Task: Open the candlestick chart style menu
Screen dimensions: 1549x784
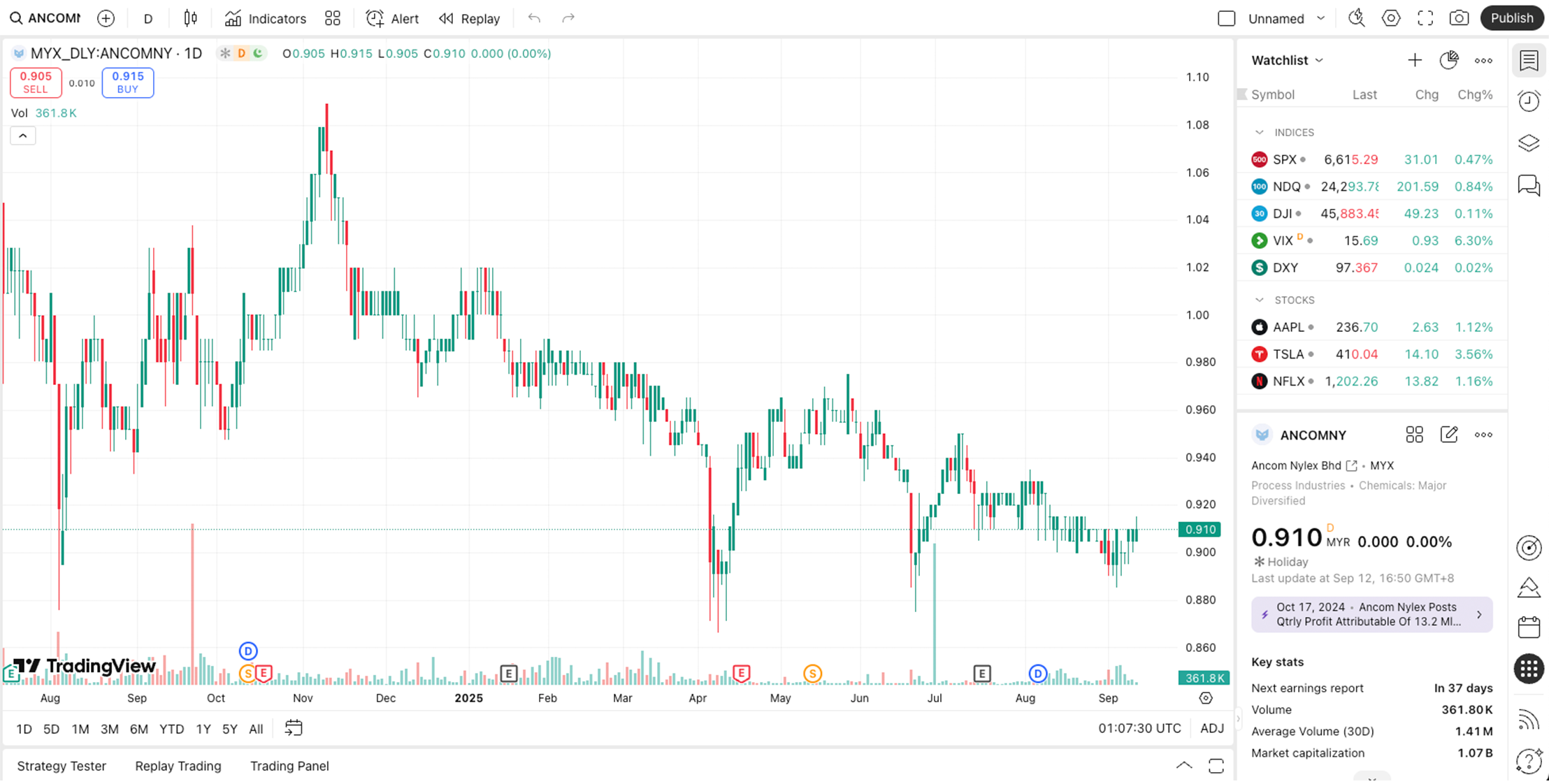Action: click(191, 18)
